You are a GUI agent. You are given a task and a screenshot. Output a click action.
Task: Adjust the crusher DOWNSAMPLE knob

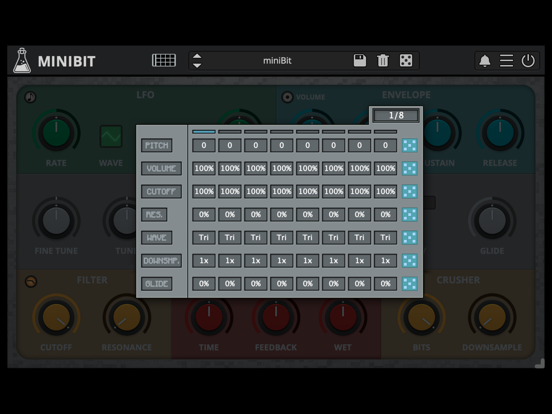[x=492, y=318]
